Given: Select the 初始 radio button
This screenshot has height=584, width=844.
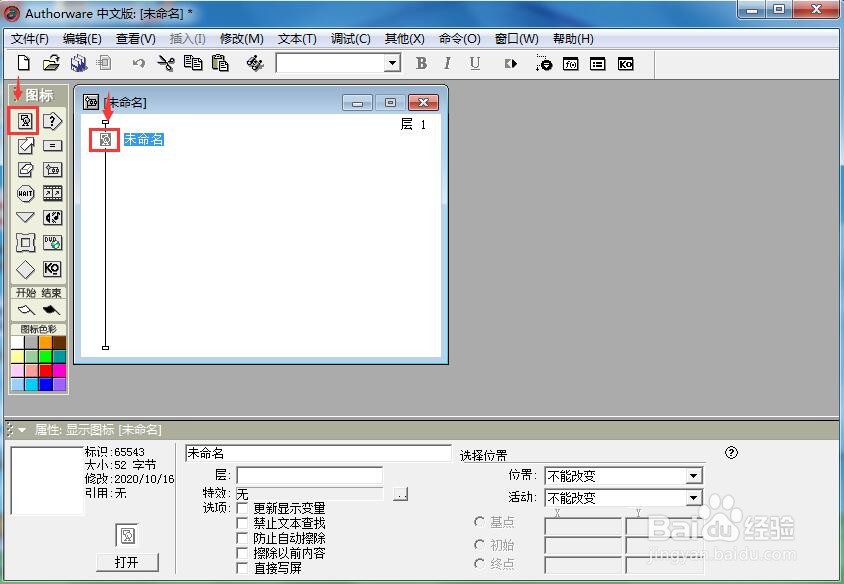Looking at the screenshot, I should pos(479,545).
